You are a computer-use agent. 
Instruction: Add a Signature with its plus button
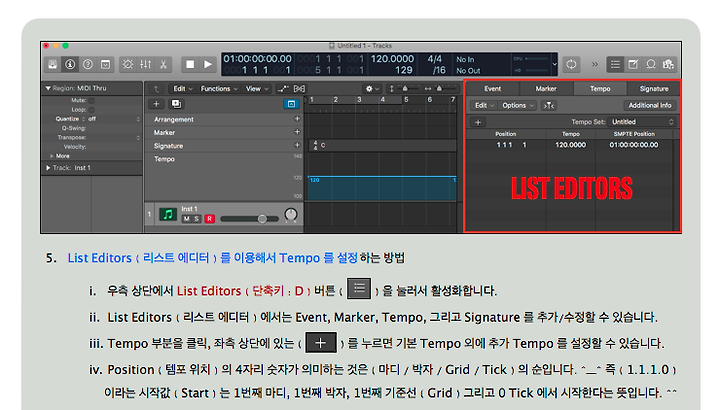pyautogui.click(x=297, y=146)
